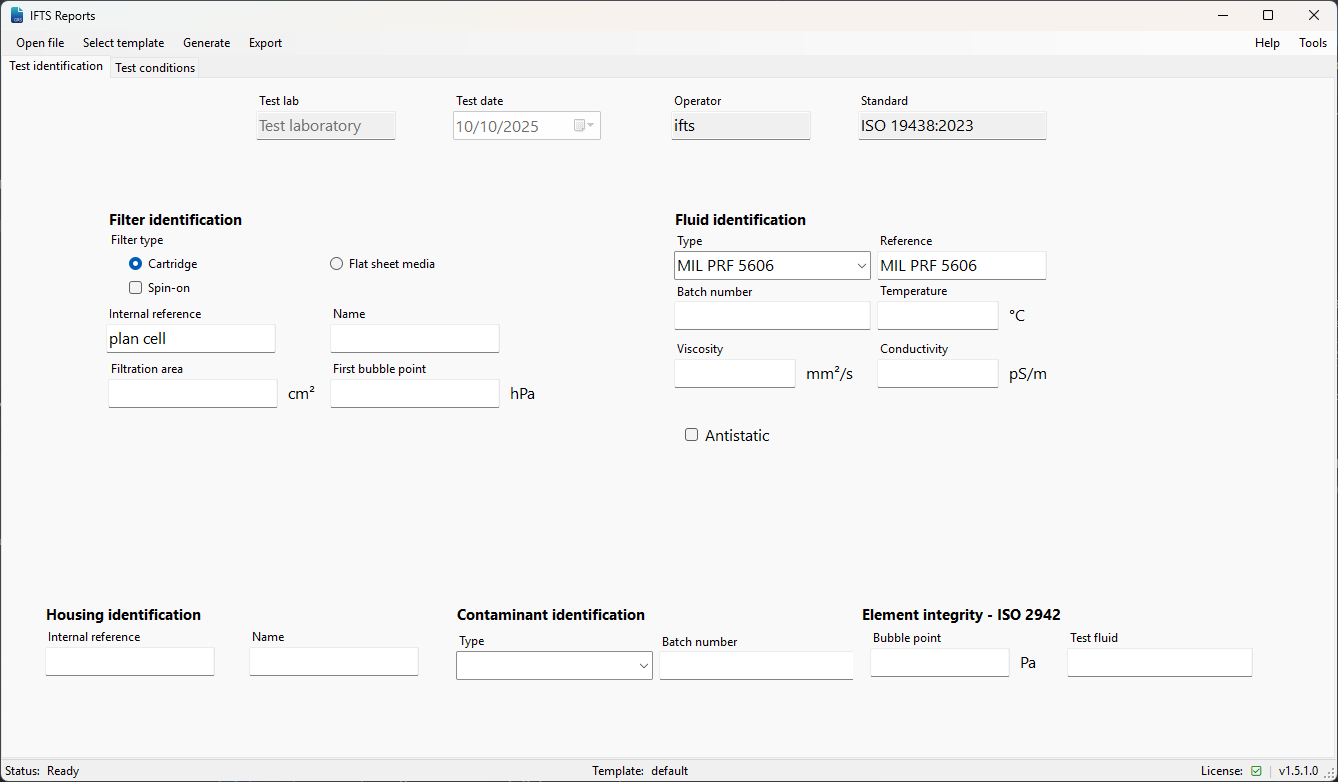
Task: Switch to the Test conditions tab
Action: coord(155,68)
